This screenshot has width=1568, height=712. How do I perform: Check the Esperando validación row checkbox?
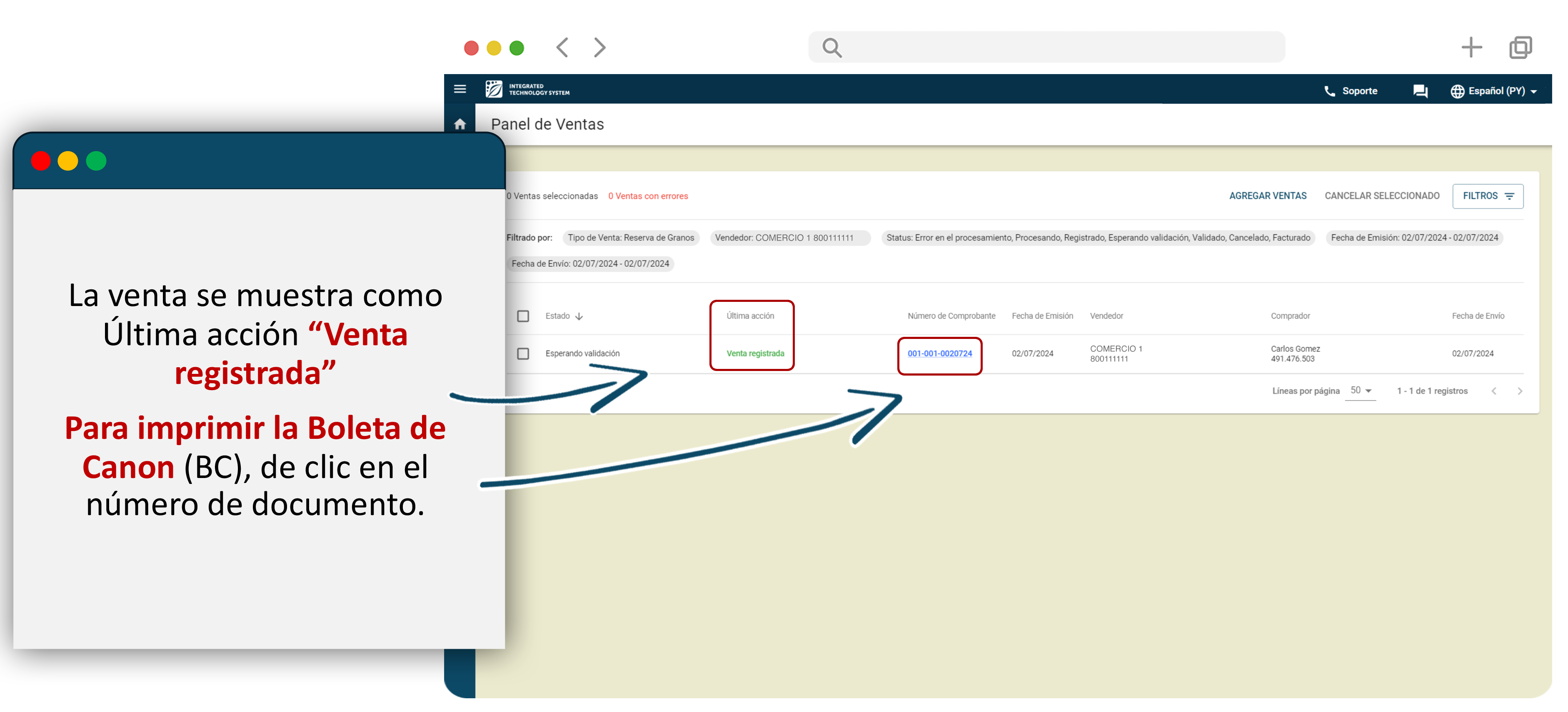[523, 354]
